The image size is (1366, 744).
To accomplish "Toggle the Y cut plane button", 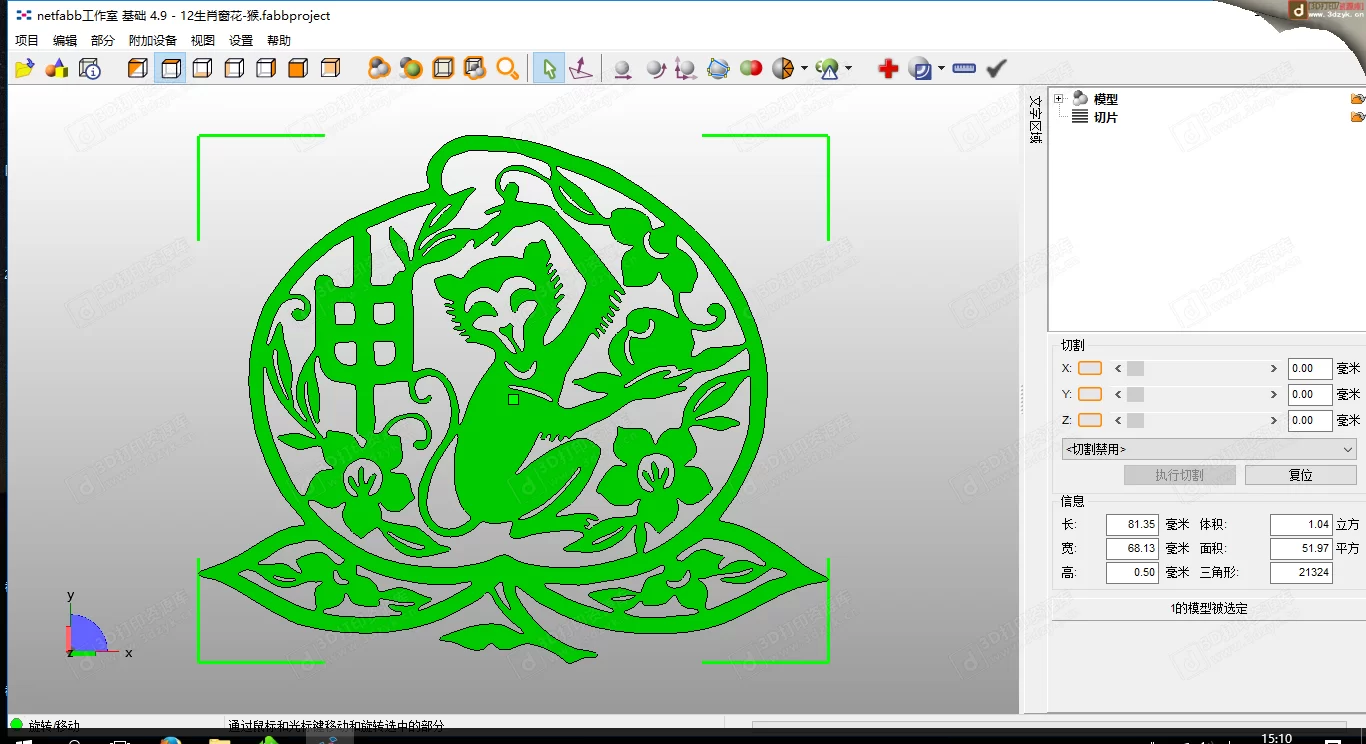I will 1090,394.
